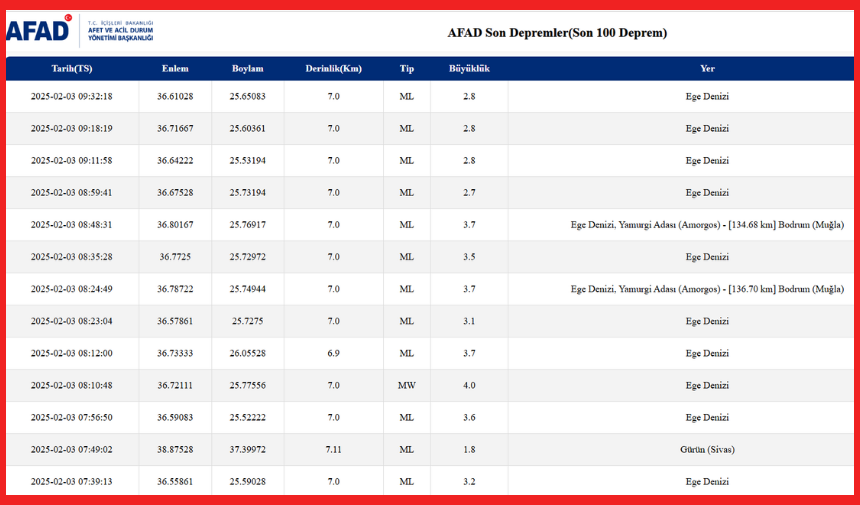The width and height of the screenshot is (860, 505).
Task: Click the Yer column header
Action: tap(707, 69)
